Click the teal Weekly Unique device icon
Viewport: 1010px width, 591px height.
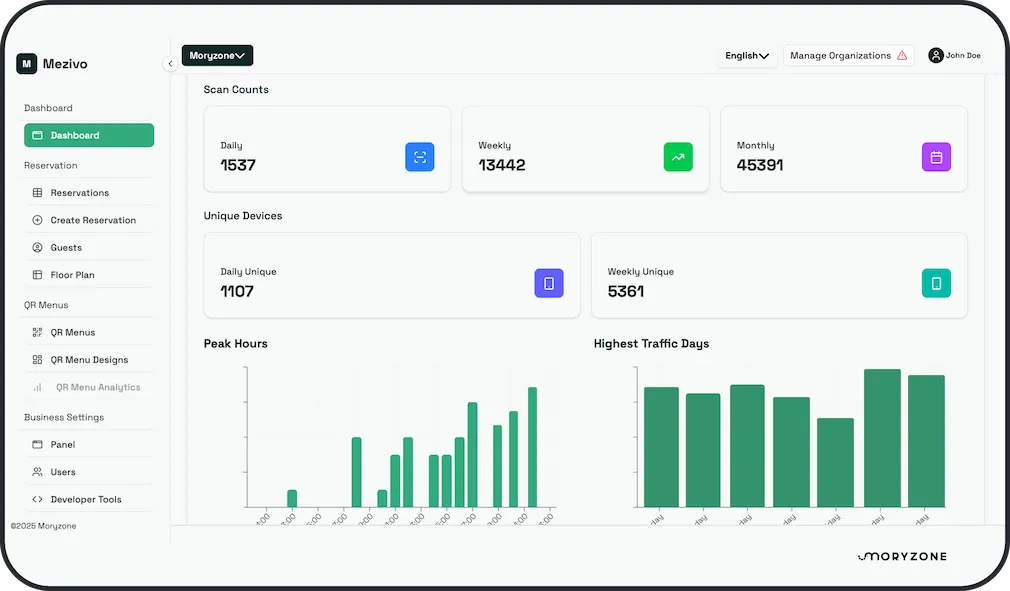[936, 283]
